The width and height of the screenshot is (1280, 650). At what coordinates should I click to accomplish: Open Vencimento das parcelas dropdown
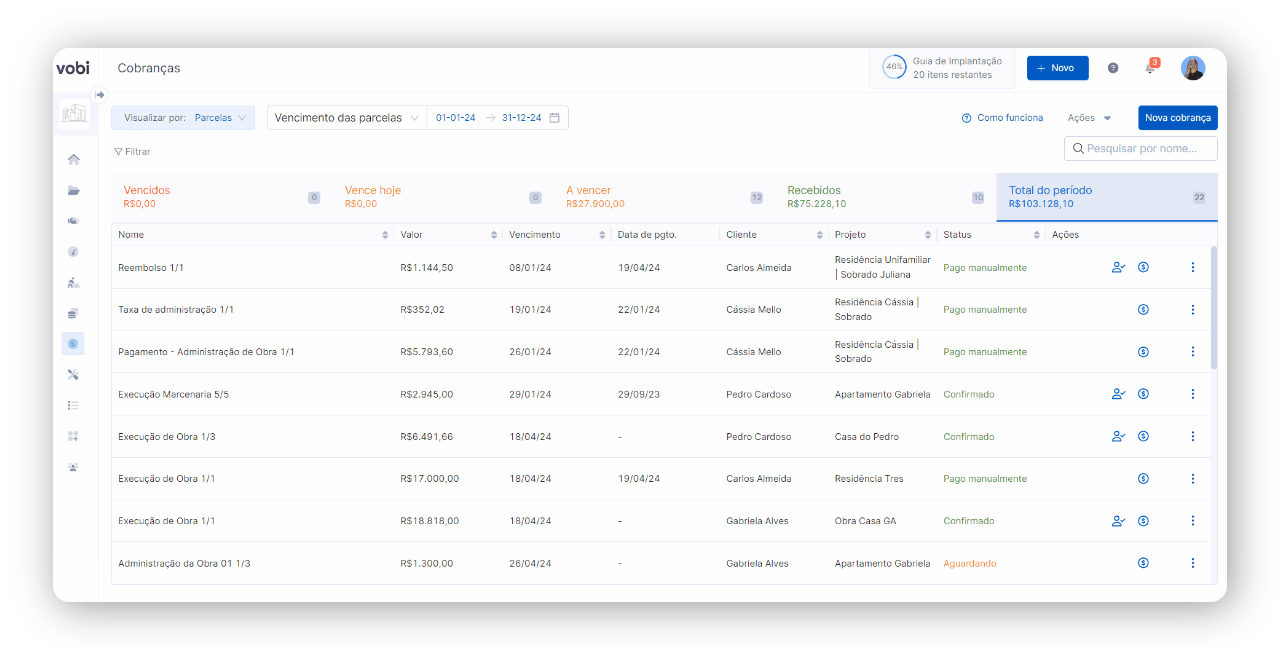pos(347,118)
